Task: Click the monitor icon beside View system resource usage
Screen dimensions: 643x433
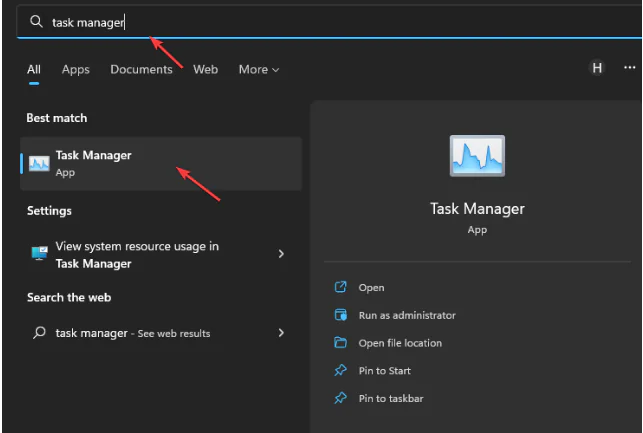Action: tap(39, 255)
